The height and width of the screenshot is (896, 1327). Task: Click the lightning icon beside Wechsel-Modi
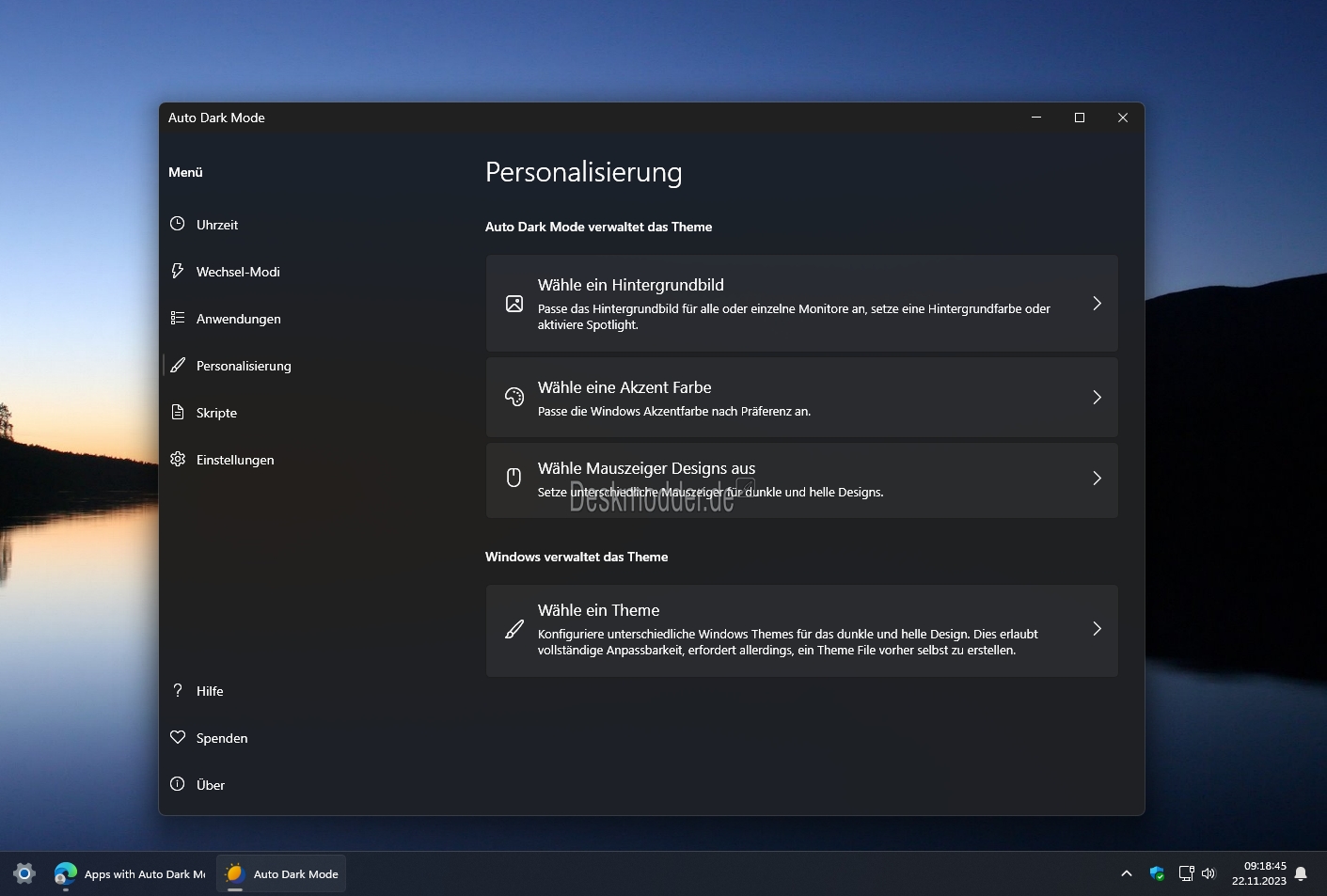coord(177,271)
